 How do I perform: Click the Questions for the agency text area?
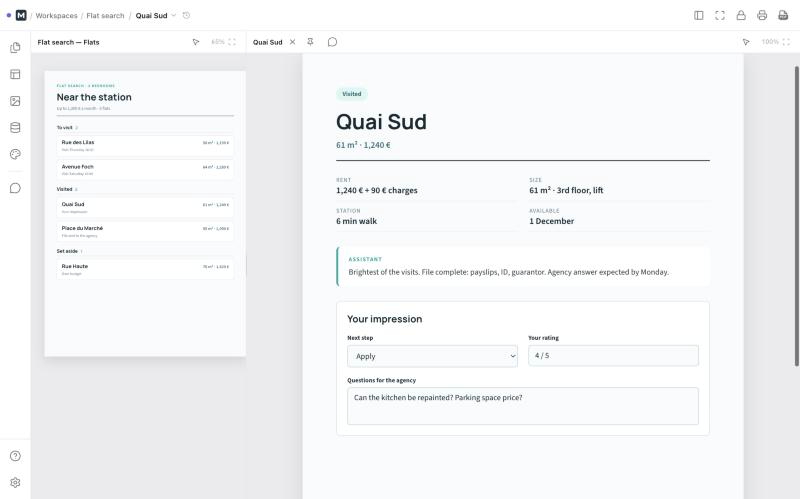coord(523,406)
